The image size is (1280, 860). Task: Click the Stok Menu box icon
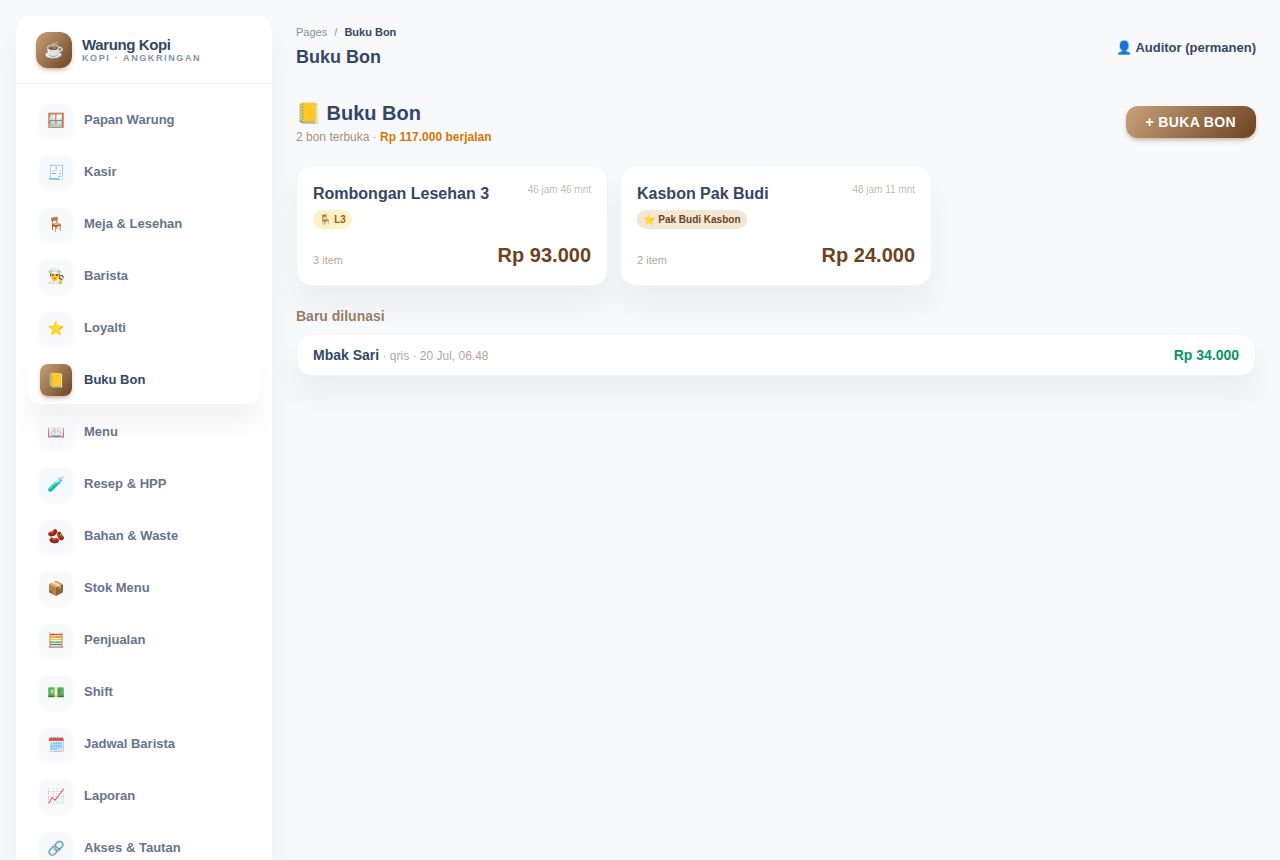(x=56, y=588)
